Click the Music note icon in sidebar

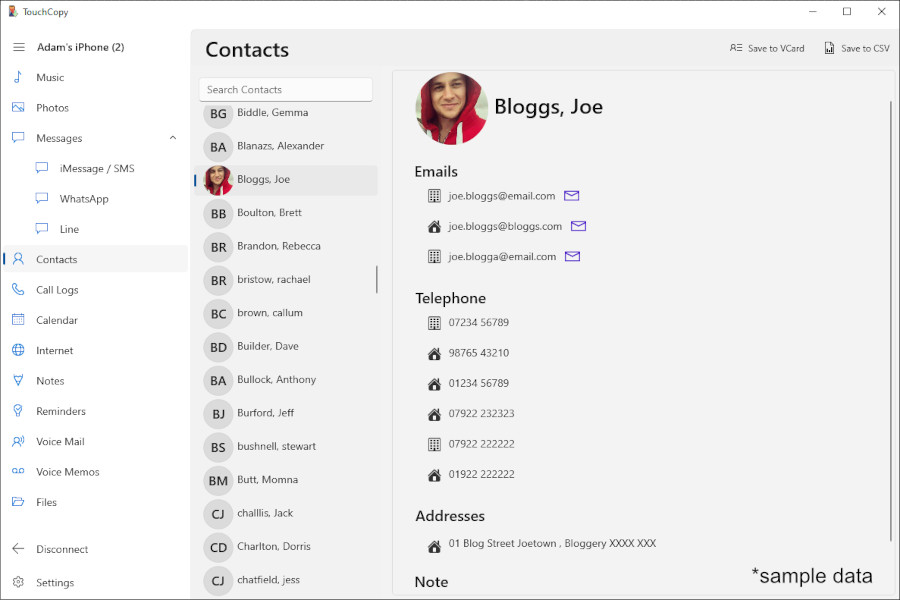(18, 77)
